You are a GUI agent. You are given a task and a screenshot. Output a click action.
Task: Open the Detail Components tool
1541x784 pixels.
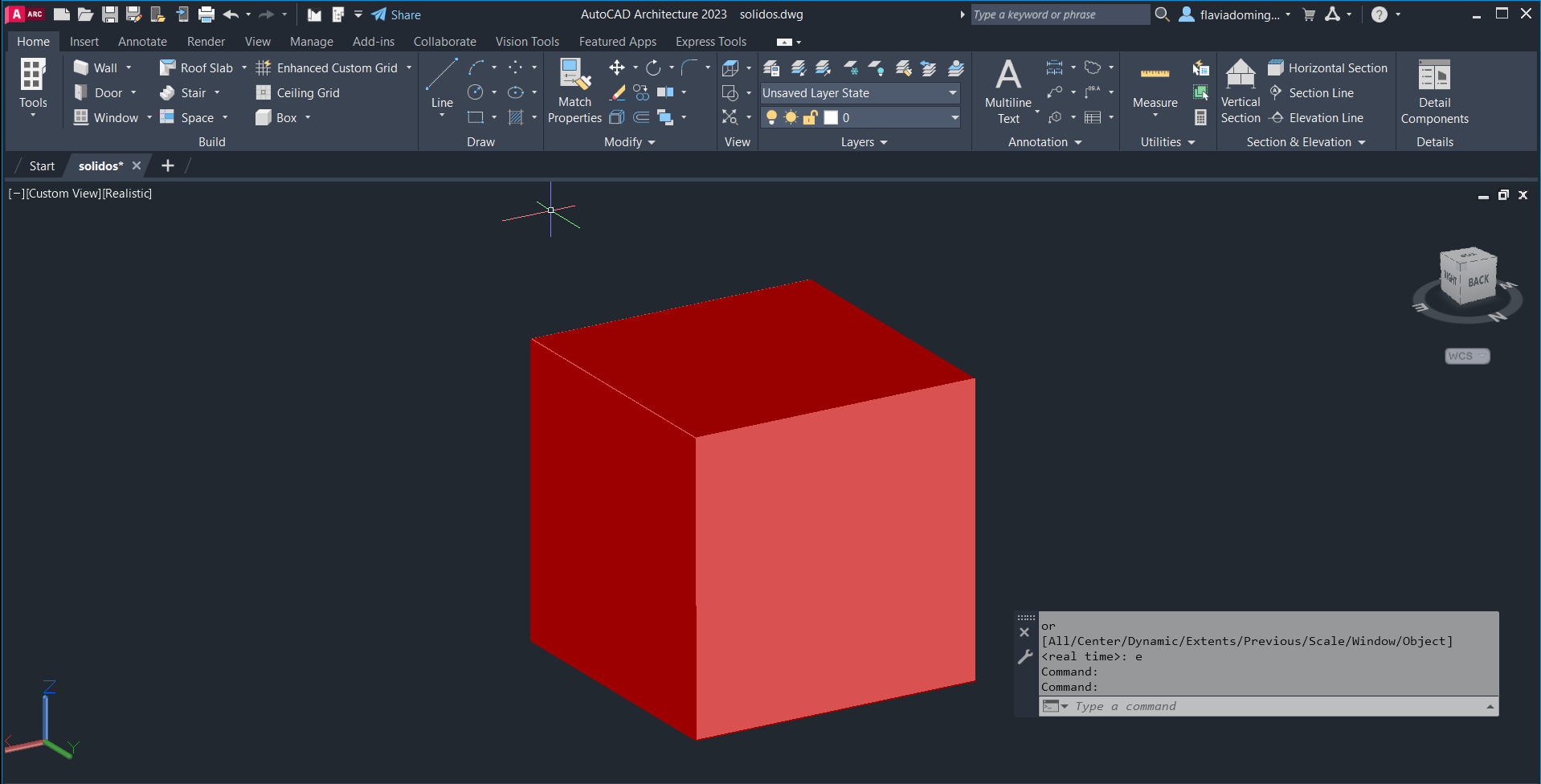[x=1435, y=91]
